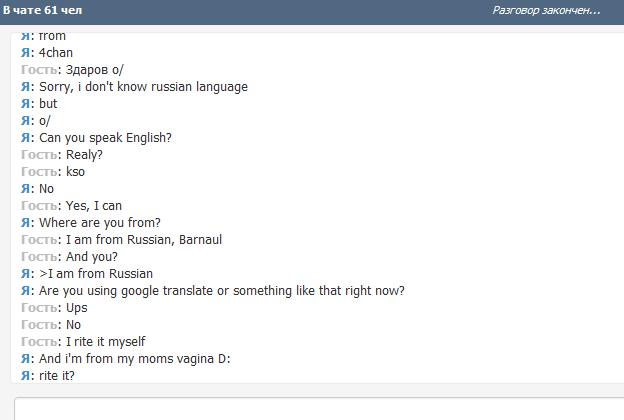624x420 pixels.
Task: Click 'Sorry, i don't know russian language' message
Action: pos(143,86)
